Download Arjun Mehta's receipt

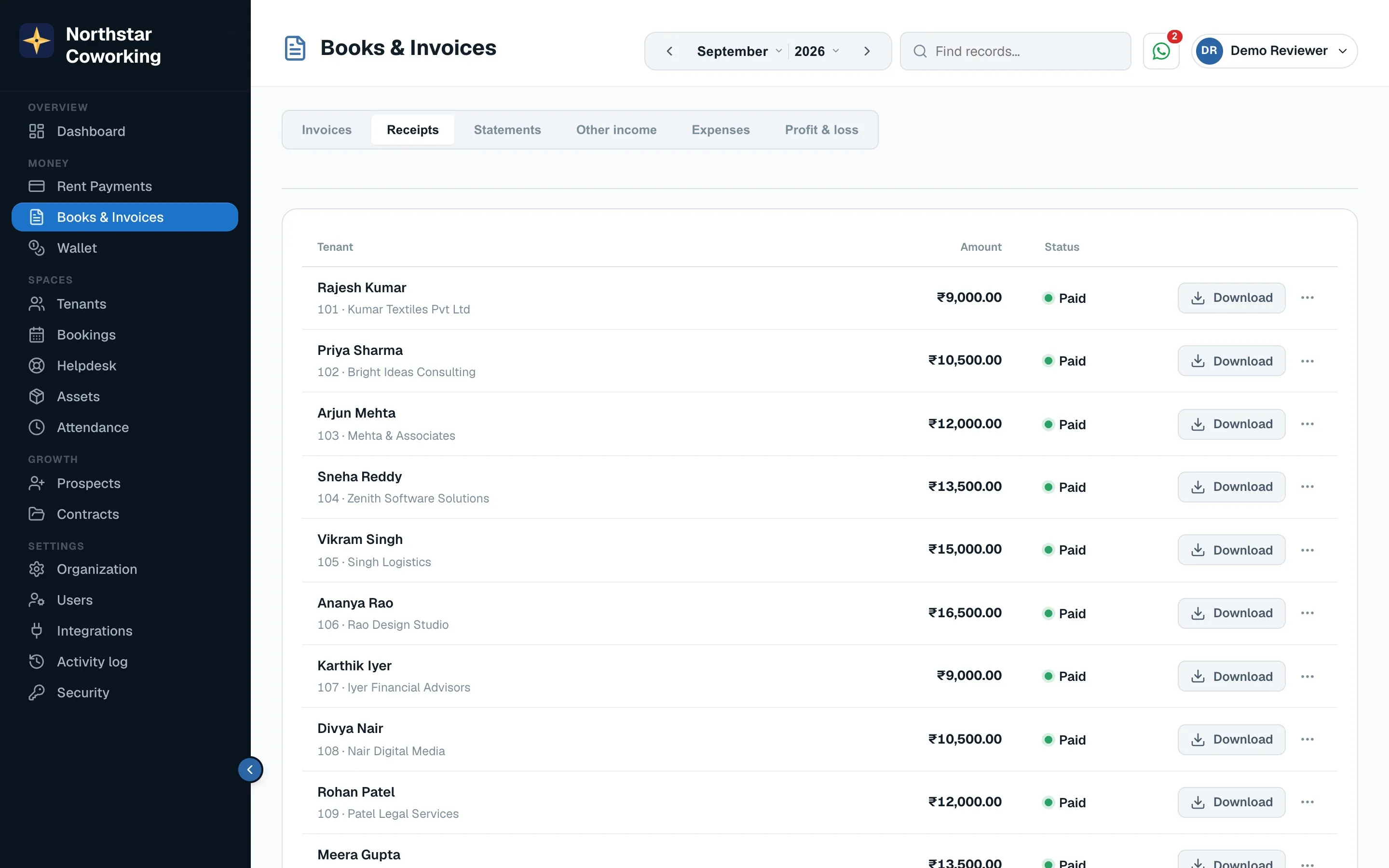[x=1231, y=424]
